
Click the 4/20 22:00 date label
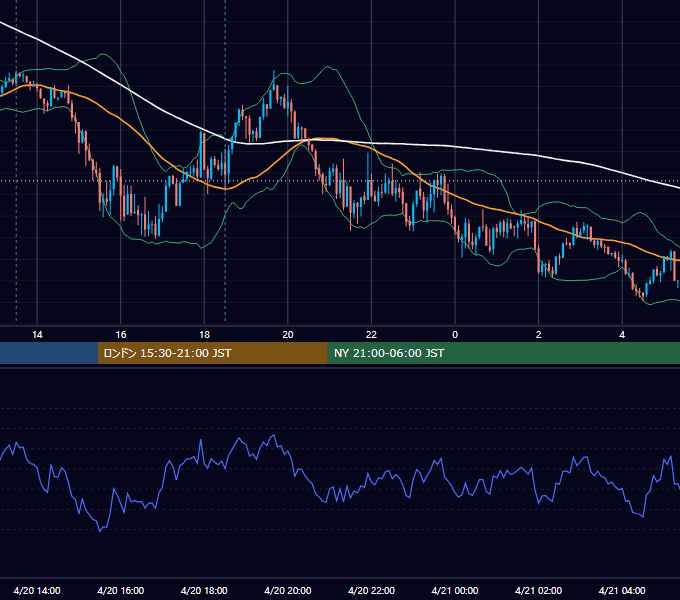click(371, 590)
